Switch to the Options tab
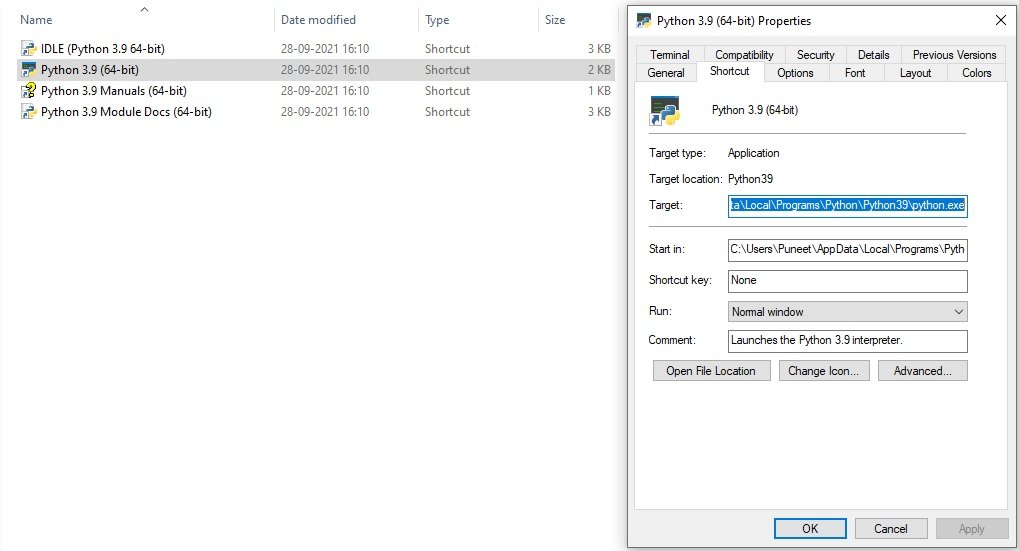Image resolution: width=1019 pixels, height=551 pixels. click(795, 73)
